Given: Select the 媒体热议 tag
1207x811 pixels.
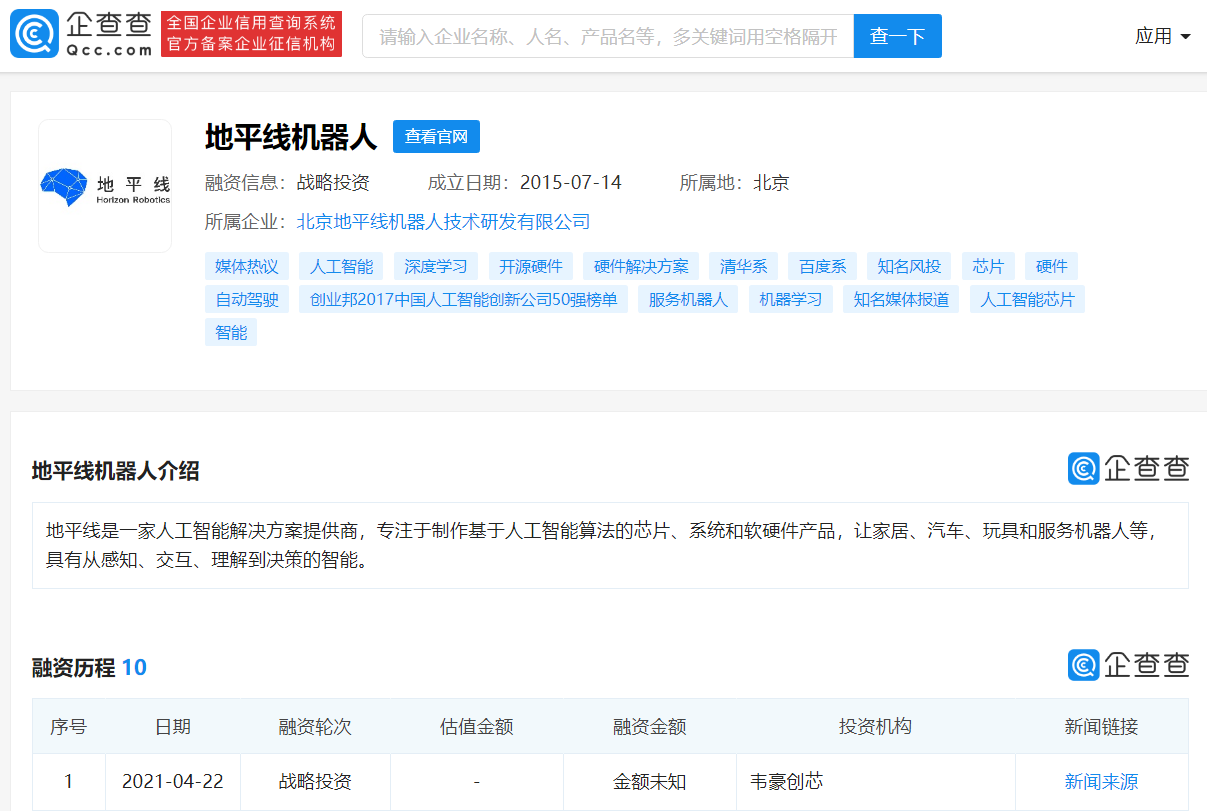Looking at the screenshot, I should (247, 266).
